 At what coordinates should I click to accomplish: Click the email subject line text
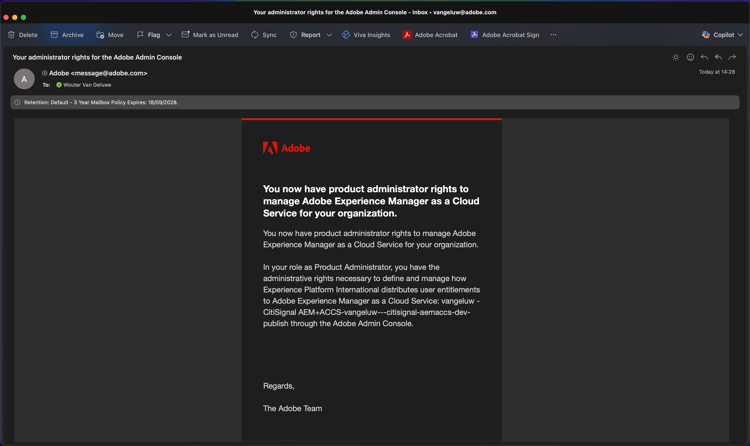pos(97,57)
